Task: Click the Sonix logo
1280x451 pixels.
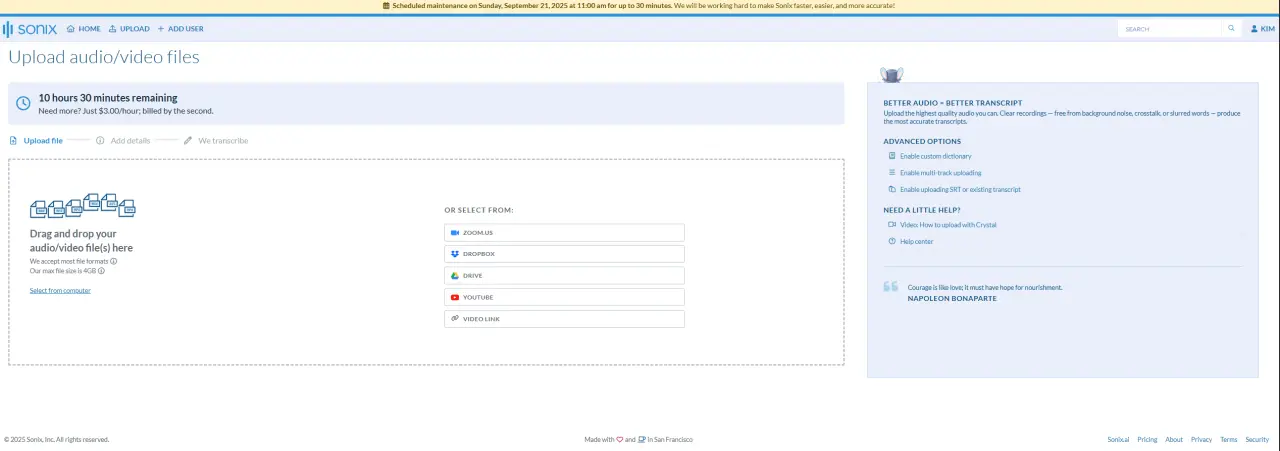Action: click(30, 29)
